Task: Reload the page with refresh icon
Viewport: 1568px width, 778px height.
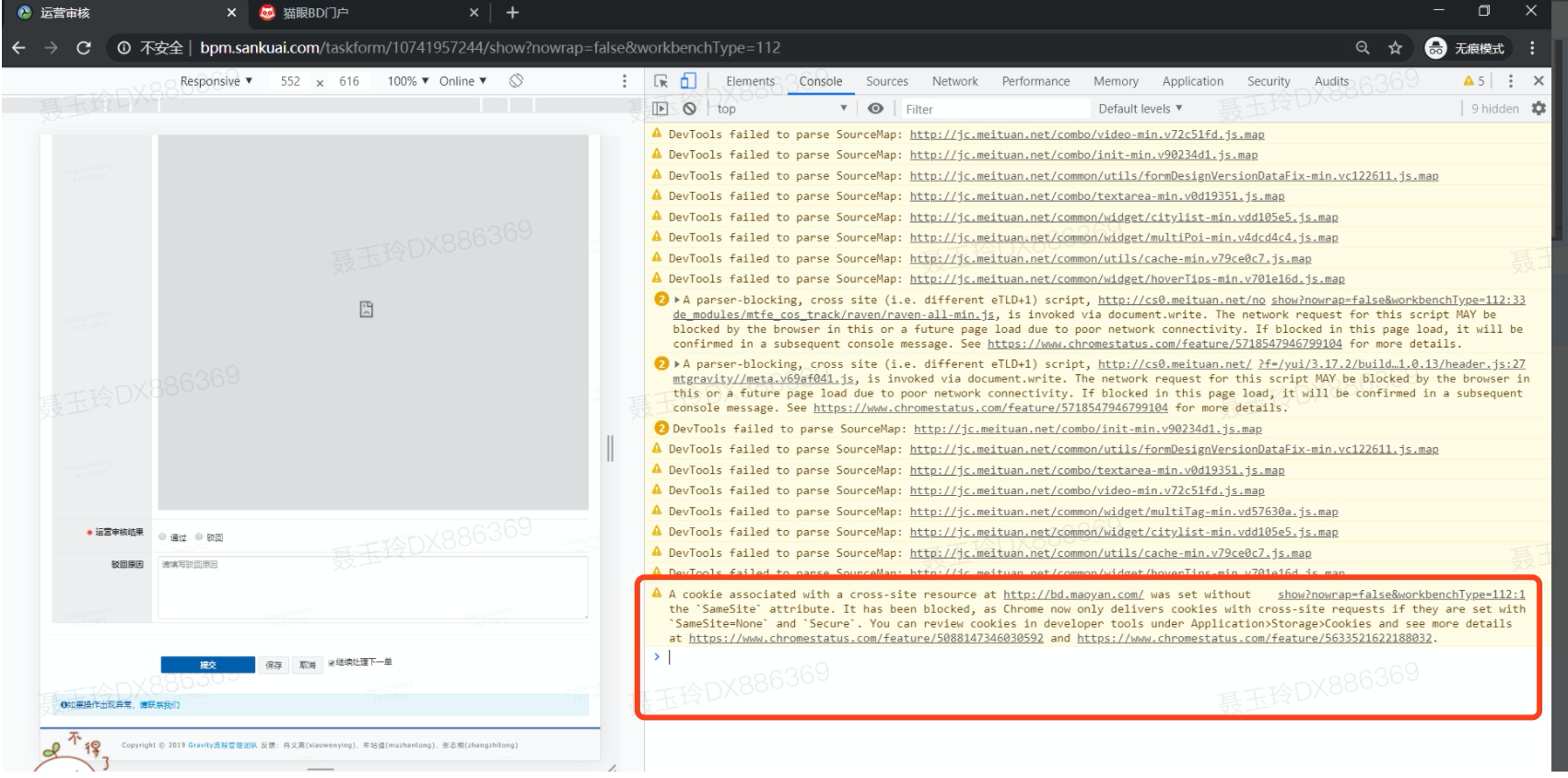Action: (x=84, y=48)
